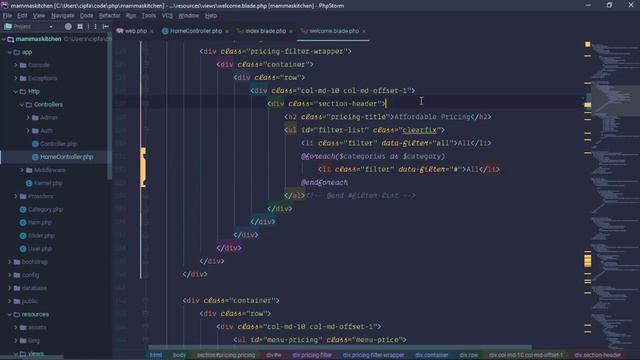640x360 pixels.
Task: Expand the database folder
Action: [10, 288]
